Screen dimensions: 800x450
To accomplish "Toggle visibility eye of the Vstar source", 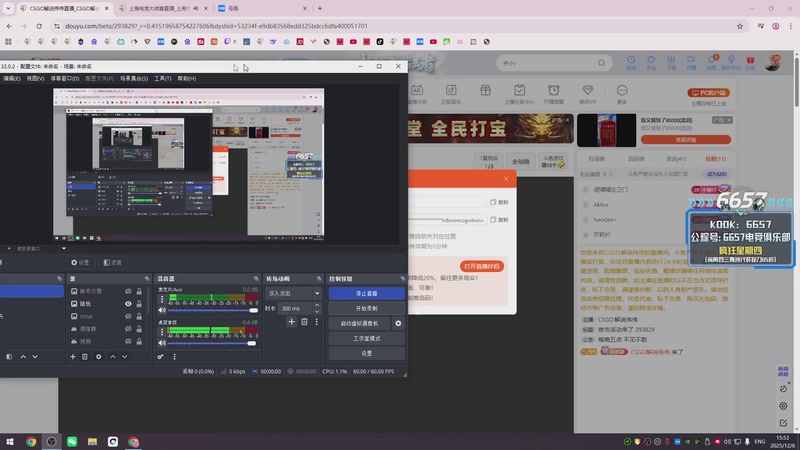I will 128,316.
